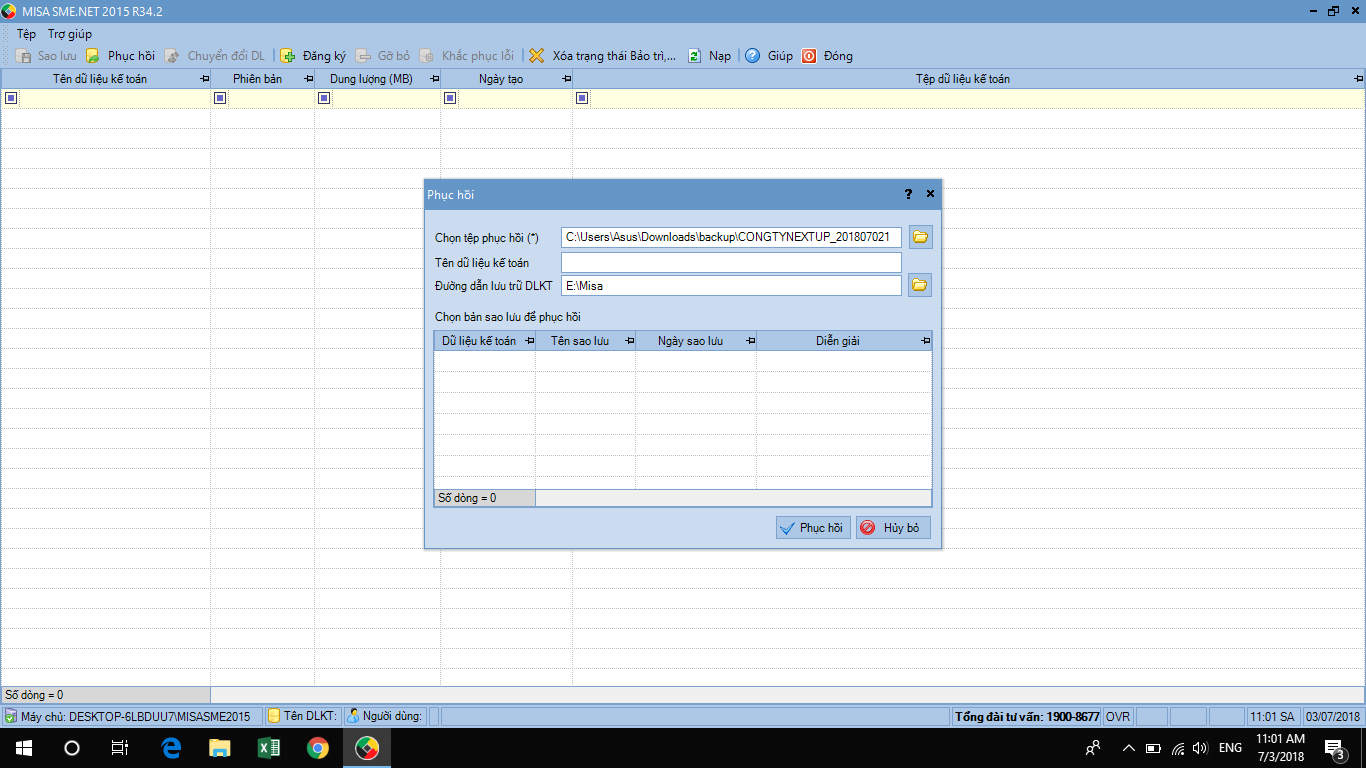Click the Phiên bản column header
Screen dimensions: 1366x768
pyautogui.click(x=257, y=79)
